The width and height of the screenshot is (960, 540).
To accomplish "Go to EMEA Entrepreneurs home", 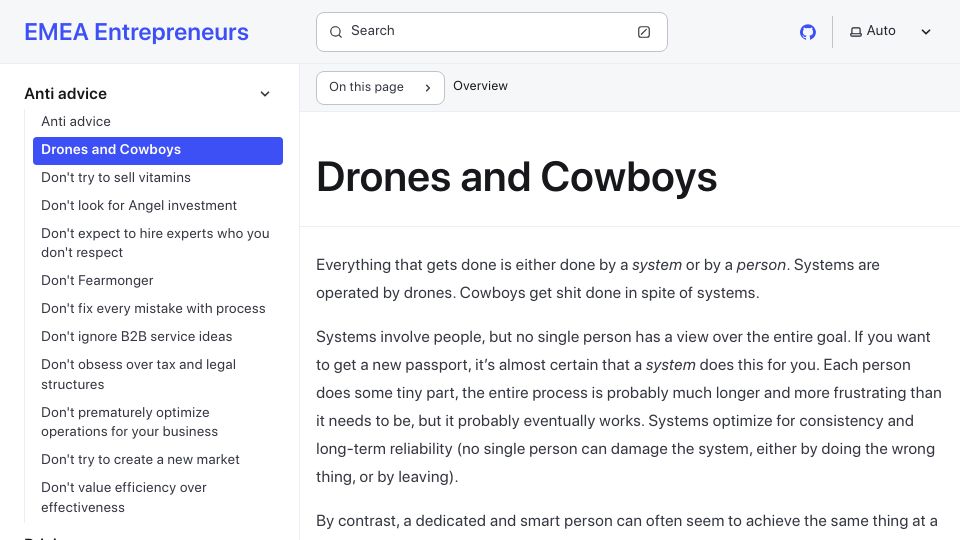I will click(x=137, y=32).
